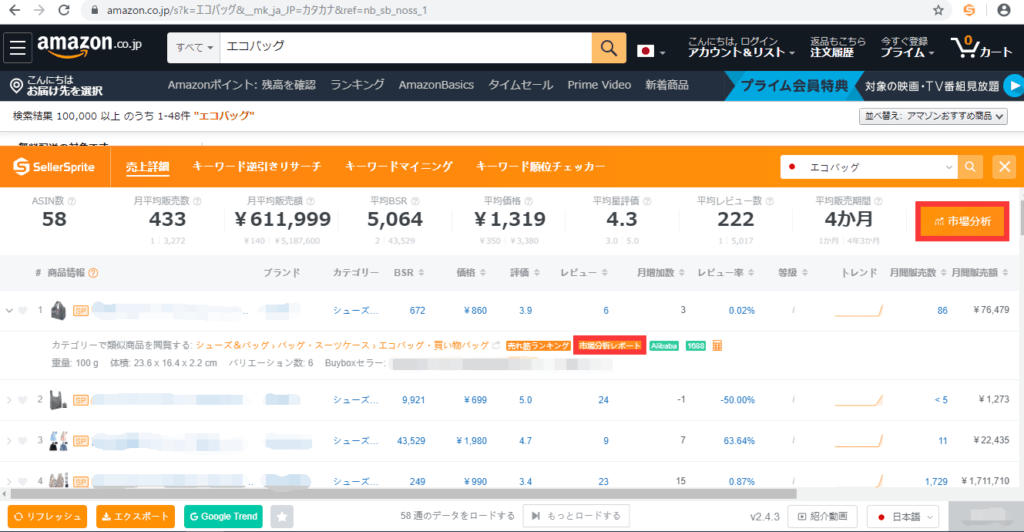Click the SP badge in row 2

81,400
